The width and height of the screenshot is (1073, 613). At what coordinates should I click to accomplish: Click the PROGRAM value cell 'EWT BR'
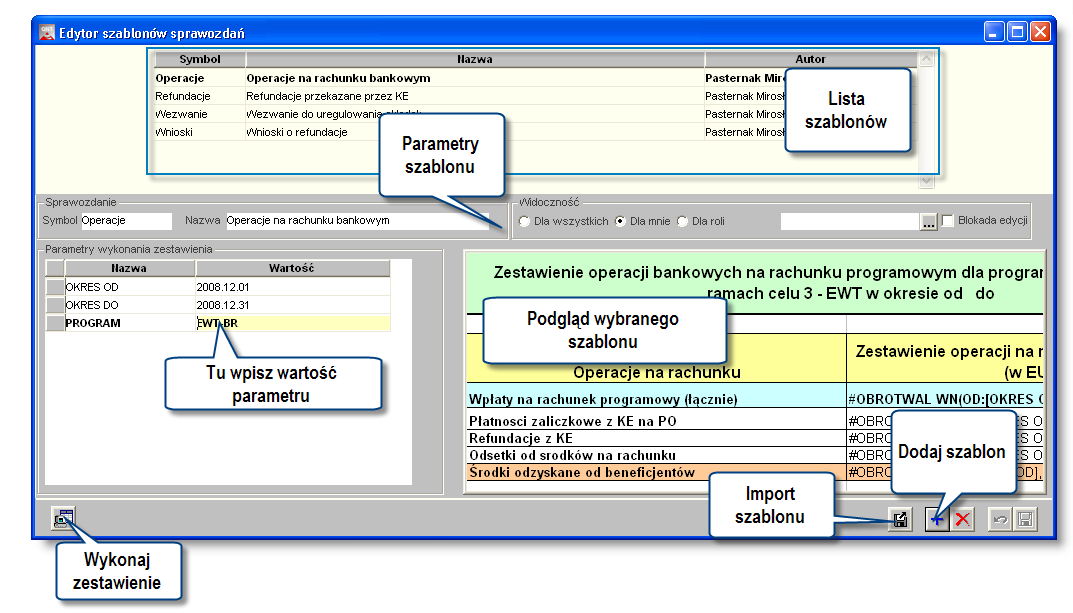tap(292, 323)
